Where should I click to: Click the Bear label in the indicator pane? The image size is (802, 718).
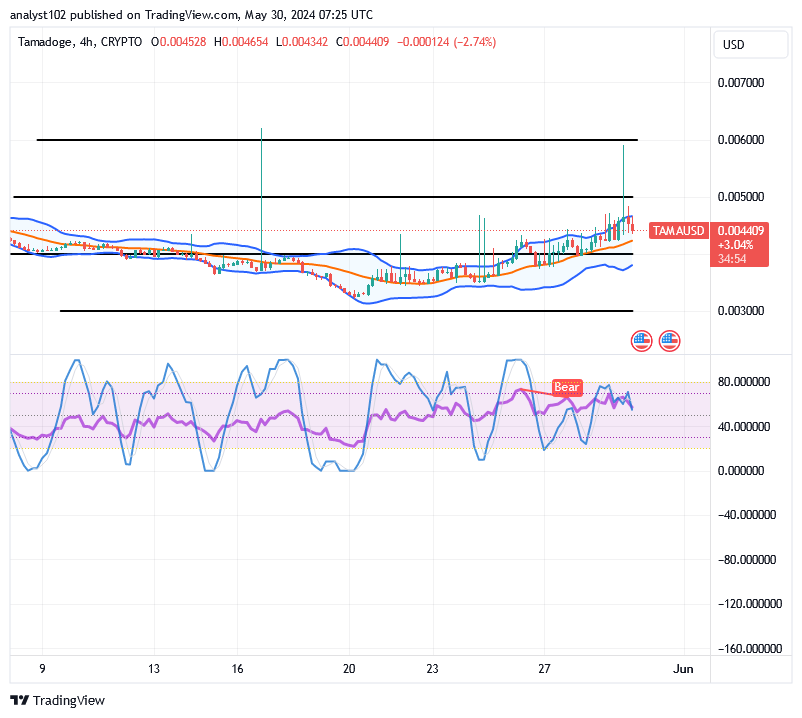pyautogui.click(x=567, y=387)
